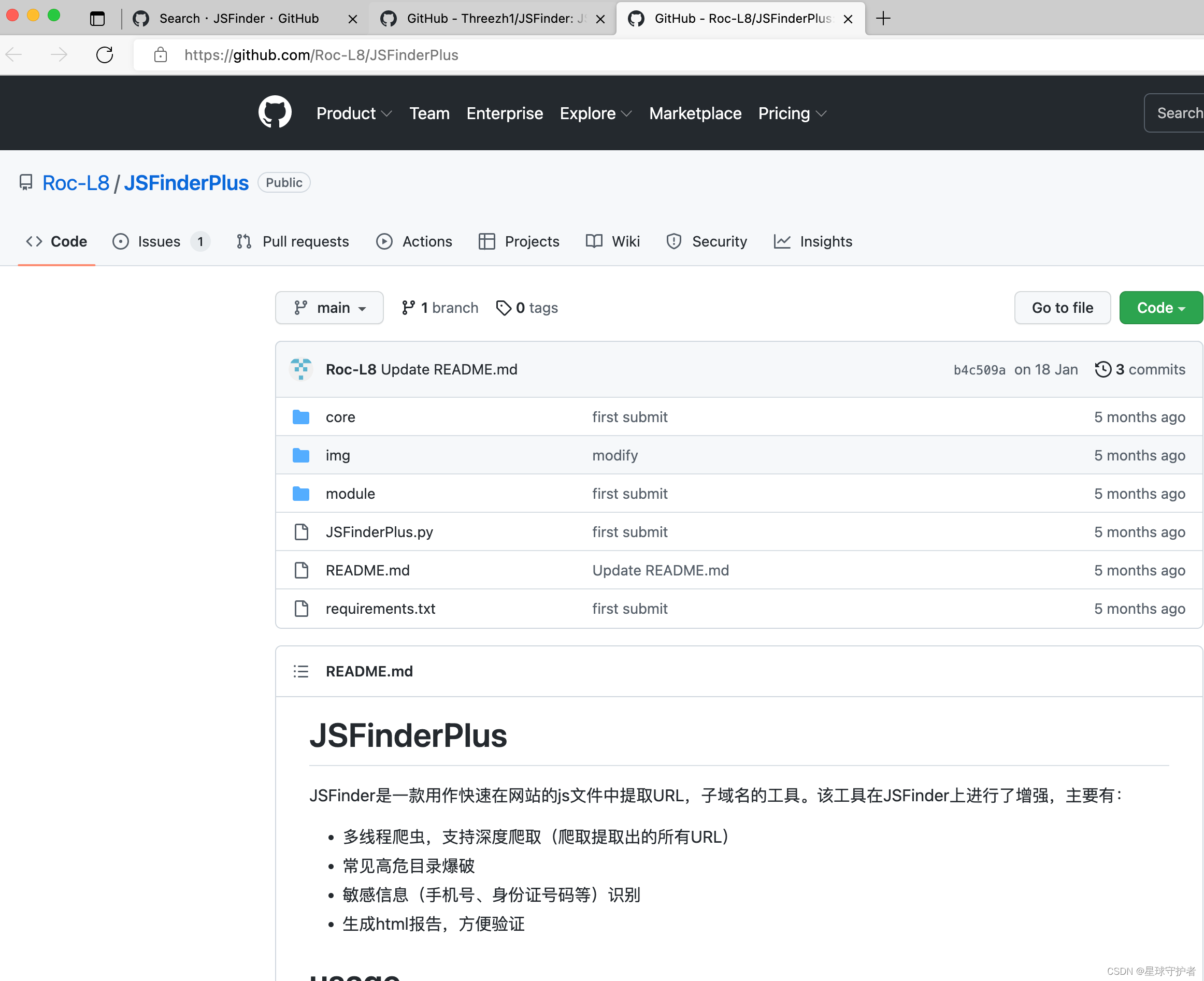Click the Roc-L8 owner link
The width and height of the screenshot is (1204, 981).
pyautogui.click(x=76, y=183)
